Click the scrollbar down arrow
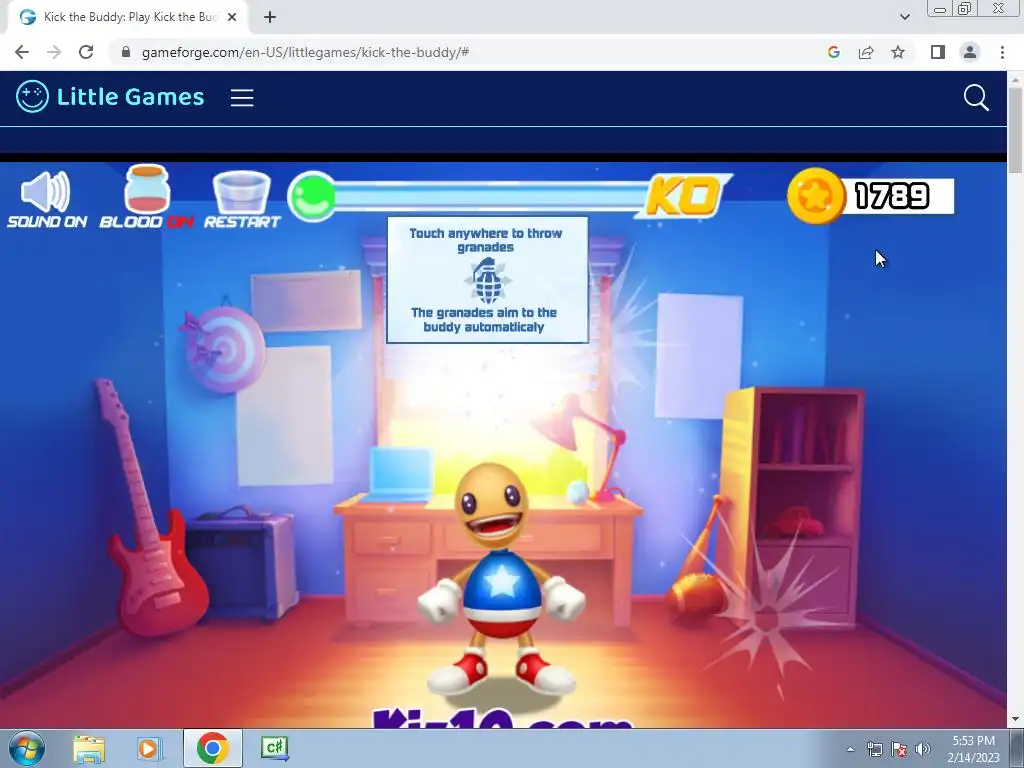 (1015, 719)
